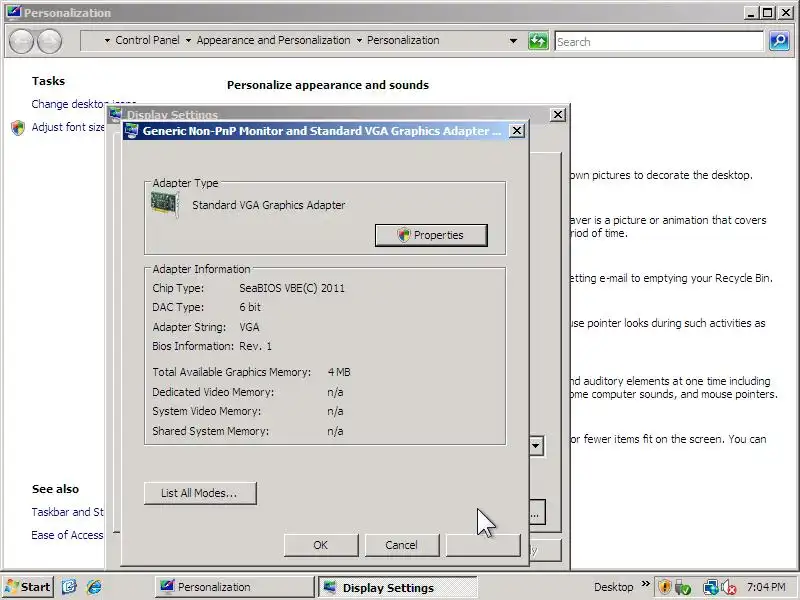Click the Personalization window title icon
Screen dimensions: 800x600
(x=14, y=11)
